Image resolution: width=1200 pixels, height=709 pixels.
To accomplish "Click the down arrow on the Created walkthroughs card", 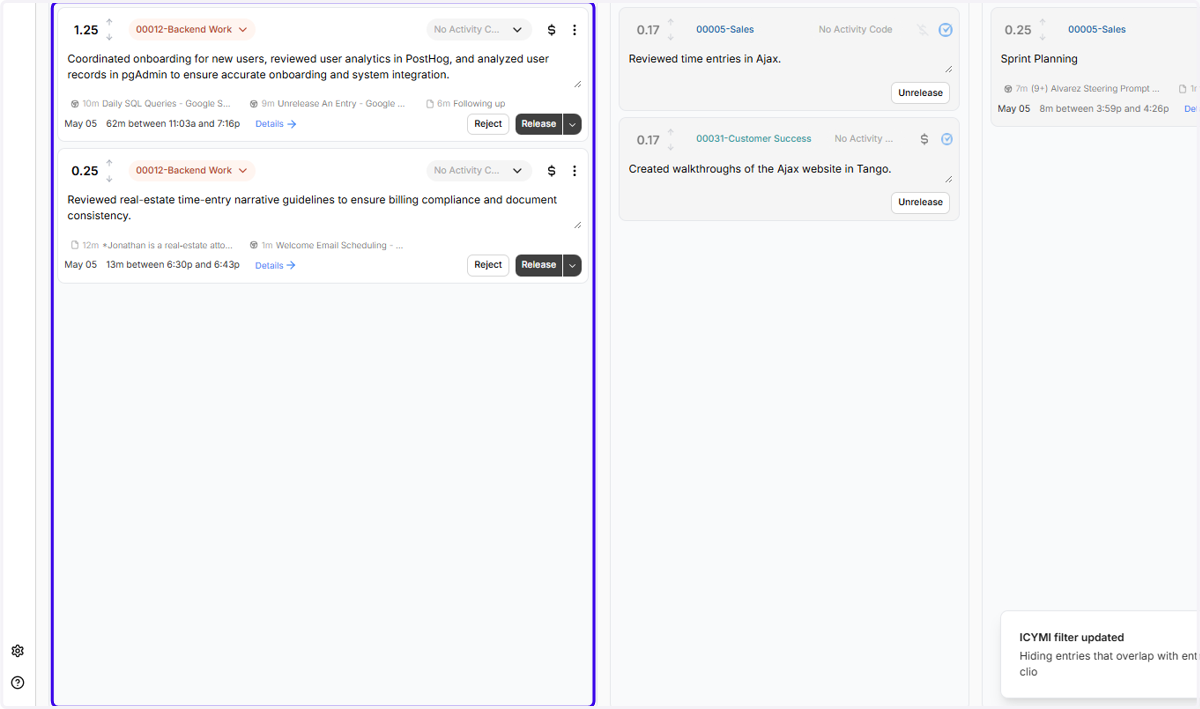I will coord(671,147).
